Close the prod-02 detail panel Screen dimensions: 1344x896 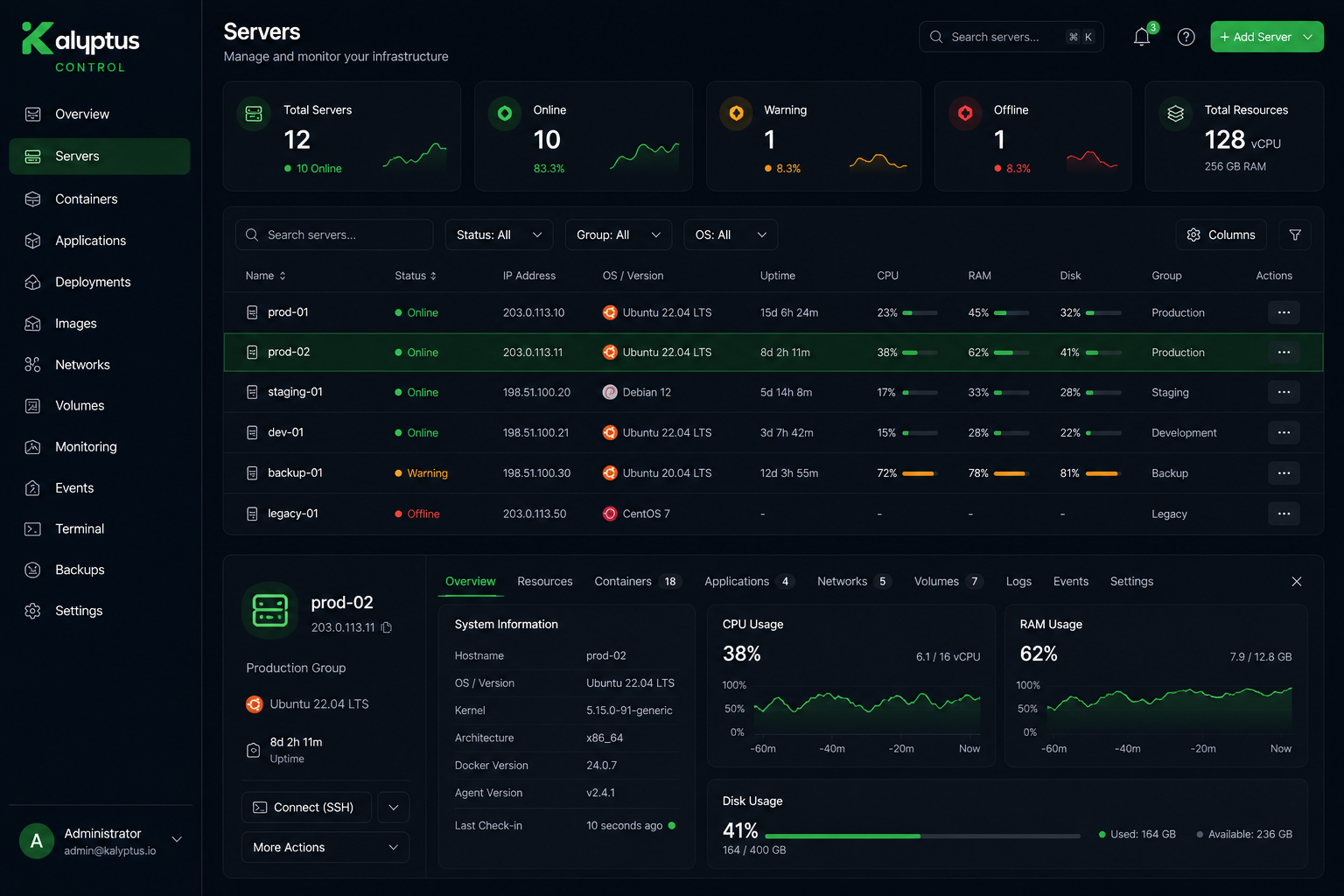pyautogui.click(x=1297, y=582)
